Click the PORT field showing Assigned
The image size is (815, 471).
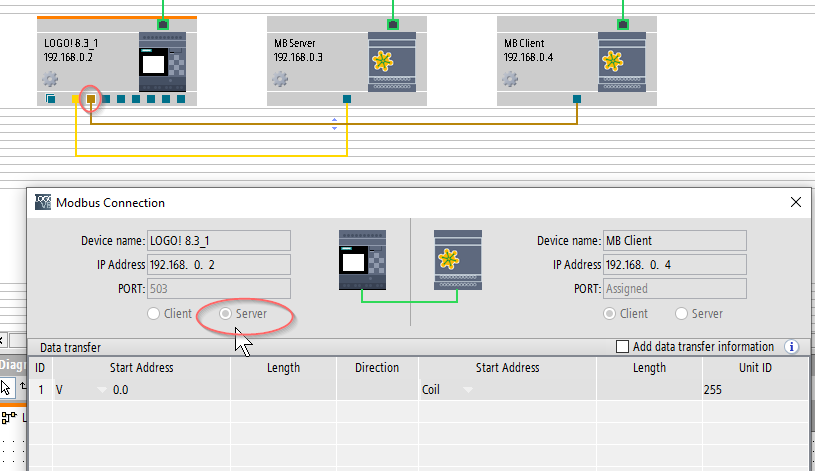(x=675, y=289)
